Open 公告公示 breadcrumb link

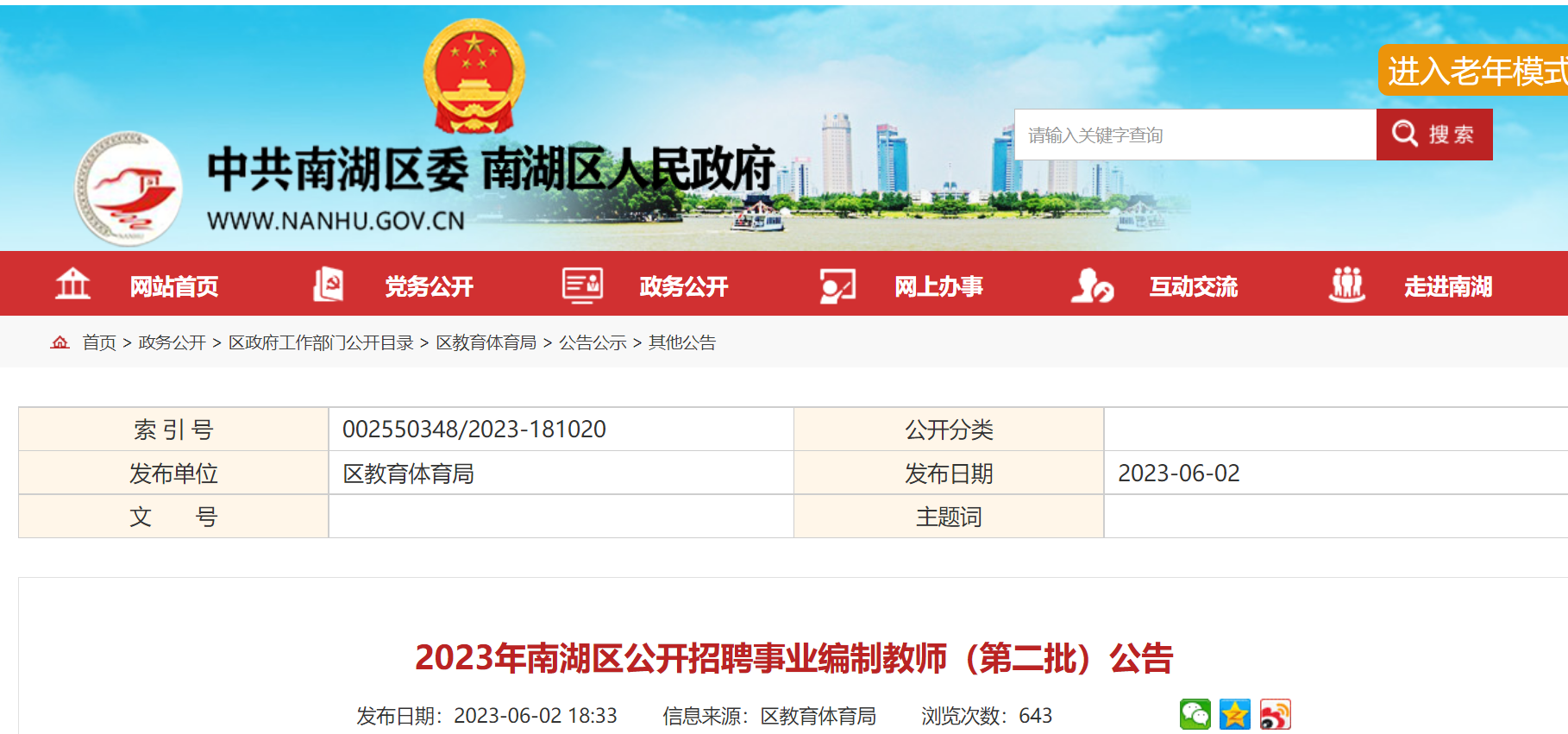coord(593,342)
